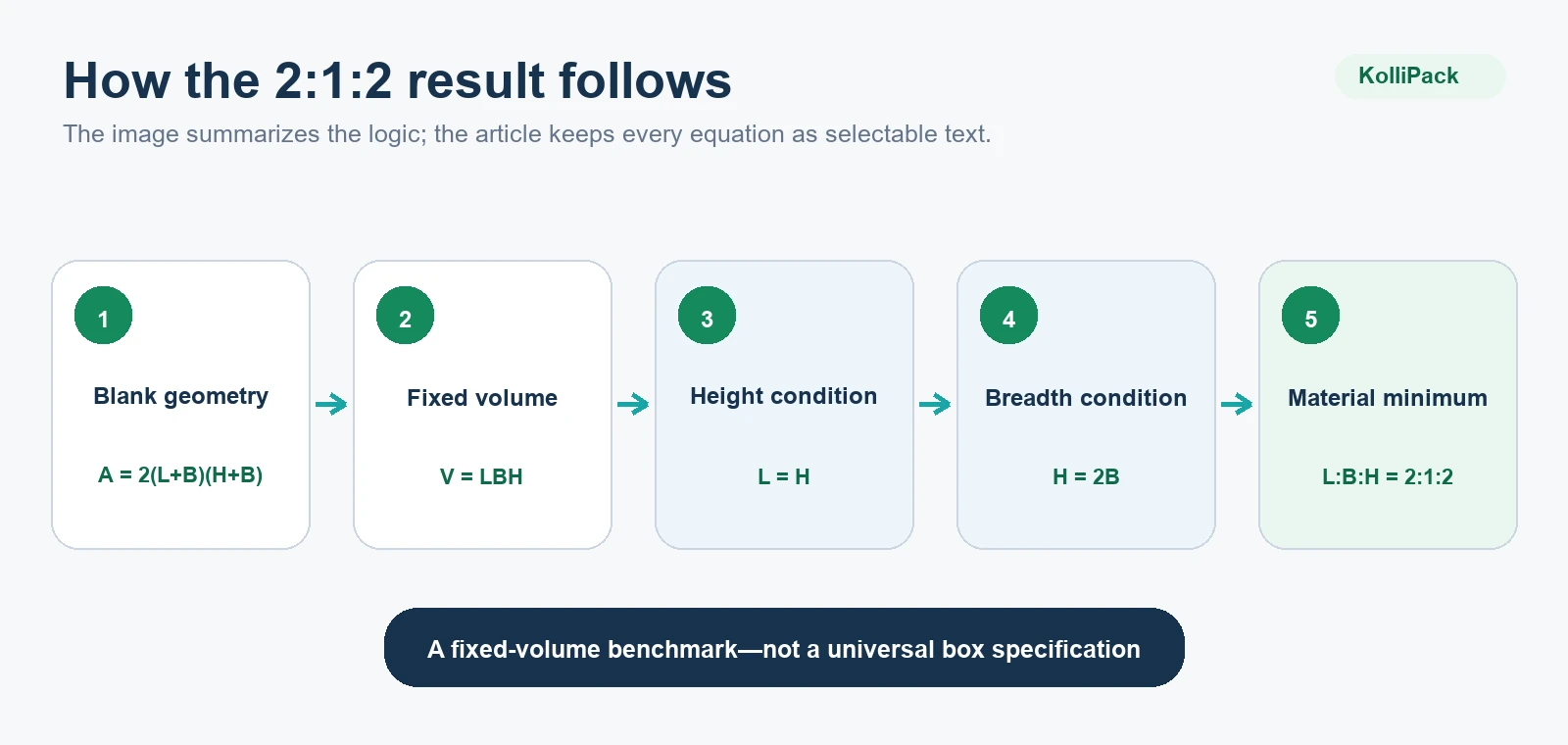This screenshot has height=745, width=1568.
Task: Select the step 3 number badge
Action: 707,316
